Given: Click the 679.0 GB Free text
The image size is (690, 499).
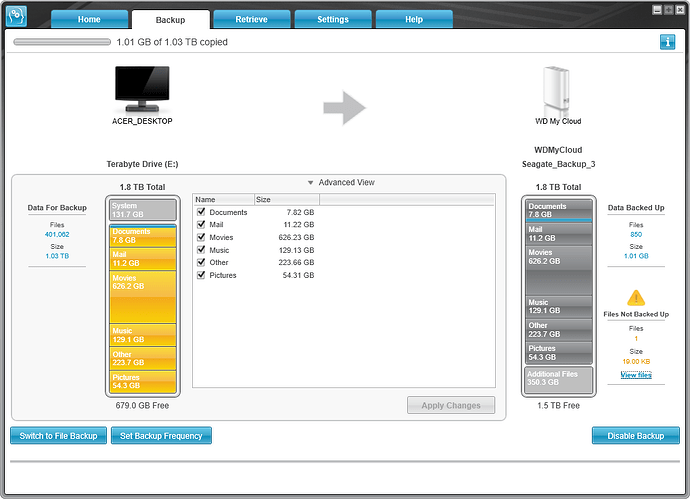Looking at the screenshot, I should pyautogui.click(x=142, y=405).
